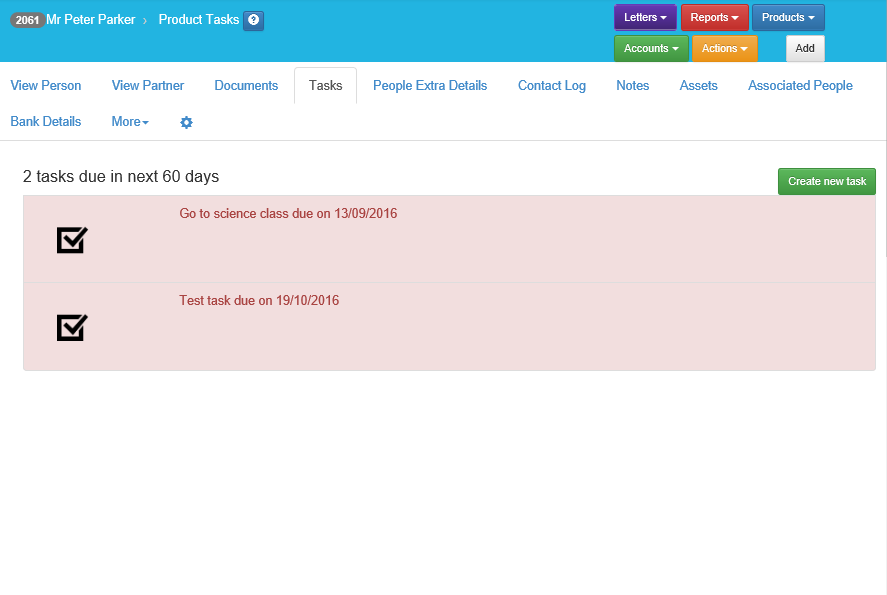
Task: Go to the View Person tab
Action: tap(46, 86)
